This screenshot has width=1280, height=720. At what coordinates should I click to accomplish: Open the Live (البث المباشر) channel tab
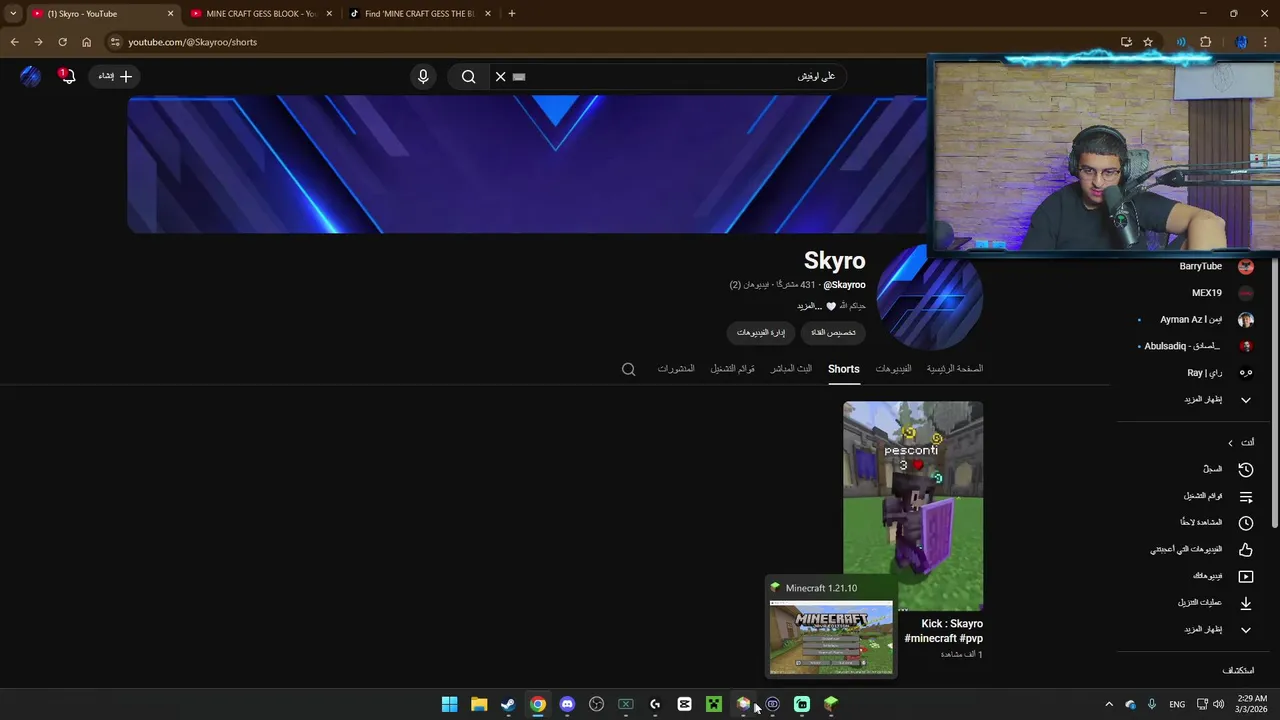point(791,369)
